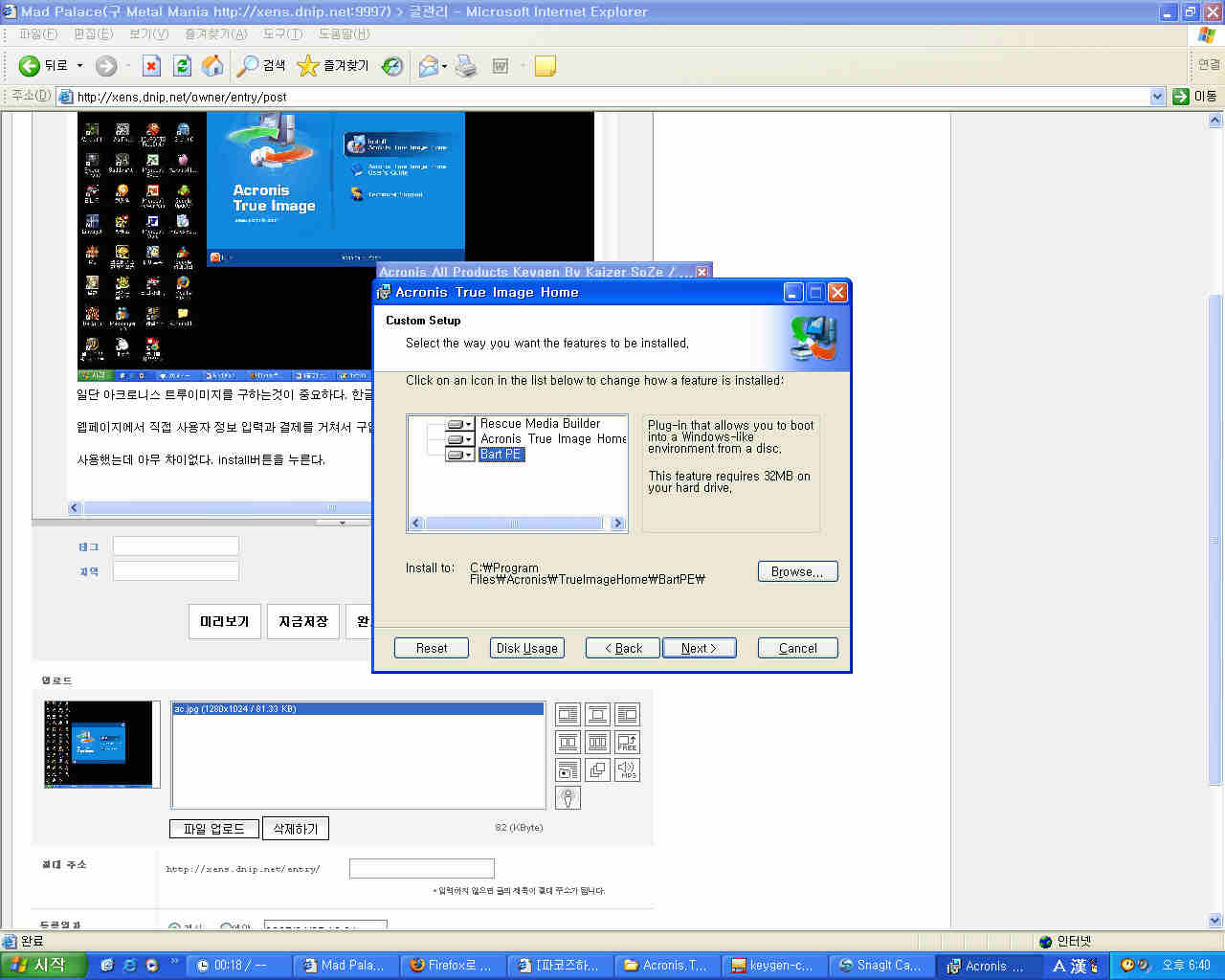
Task: Click the magnifier Search (검색) toolbar button
Action: click(262, 66)
